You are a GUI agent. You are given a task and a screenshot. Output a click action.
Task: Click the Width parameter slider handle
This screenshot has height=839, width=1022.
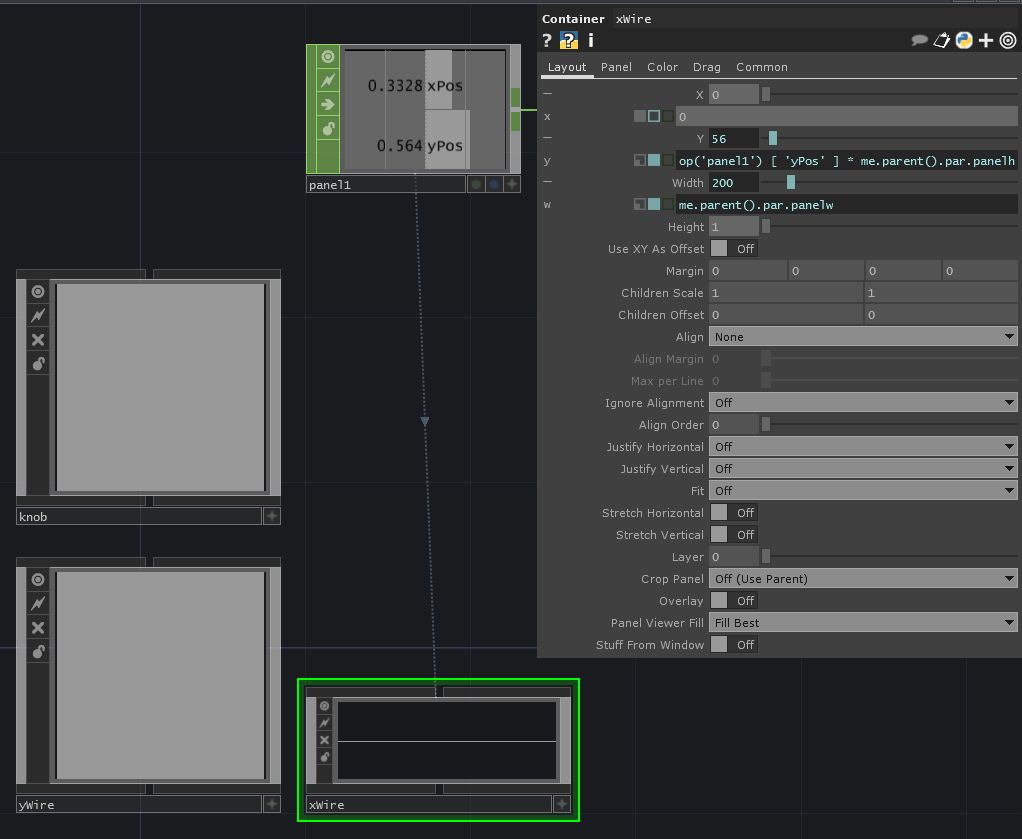point(791,183)
